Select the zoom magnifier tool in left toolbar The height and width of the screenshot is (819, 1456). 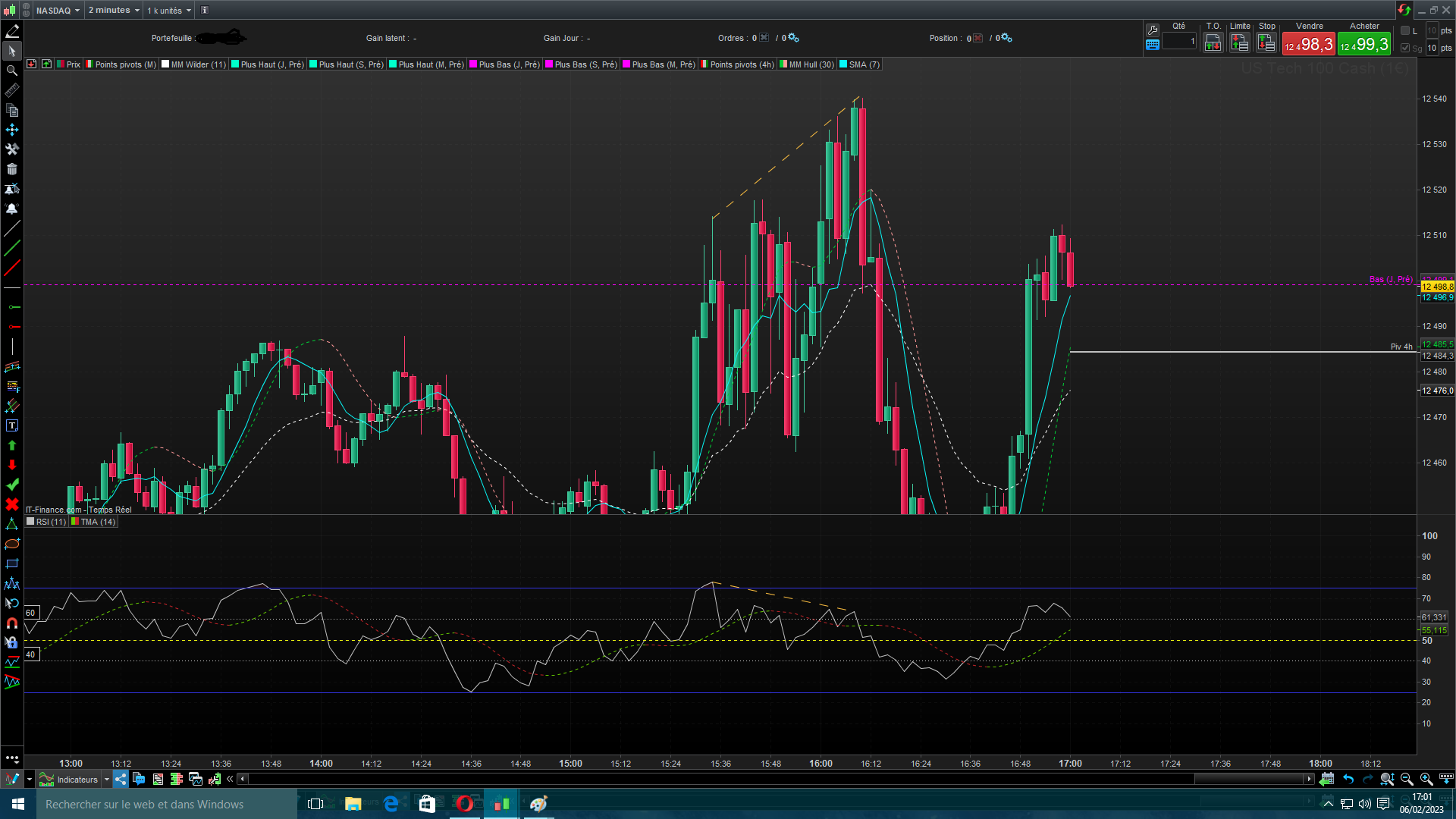(12, 71)
